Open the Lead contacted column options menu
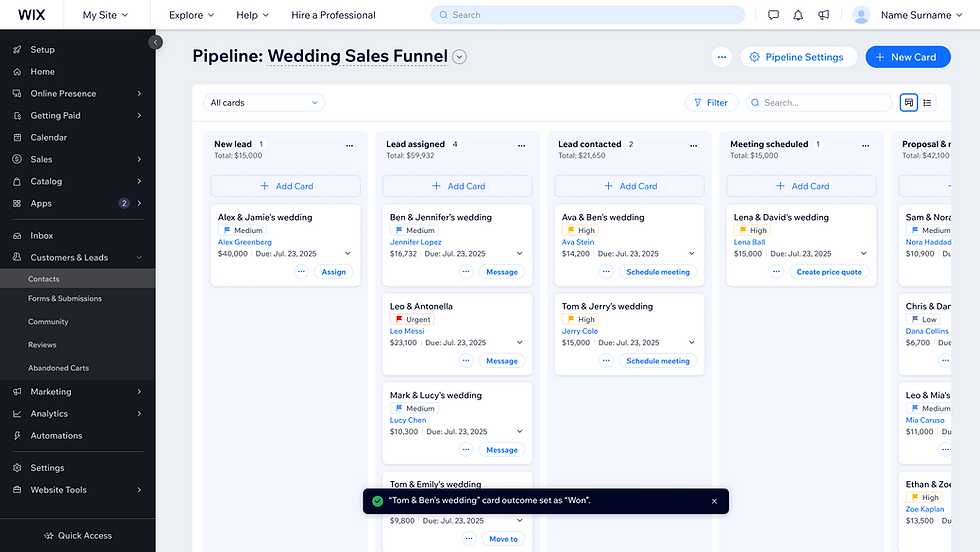This screenshot has width=980, height=552. coord(693,146)
